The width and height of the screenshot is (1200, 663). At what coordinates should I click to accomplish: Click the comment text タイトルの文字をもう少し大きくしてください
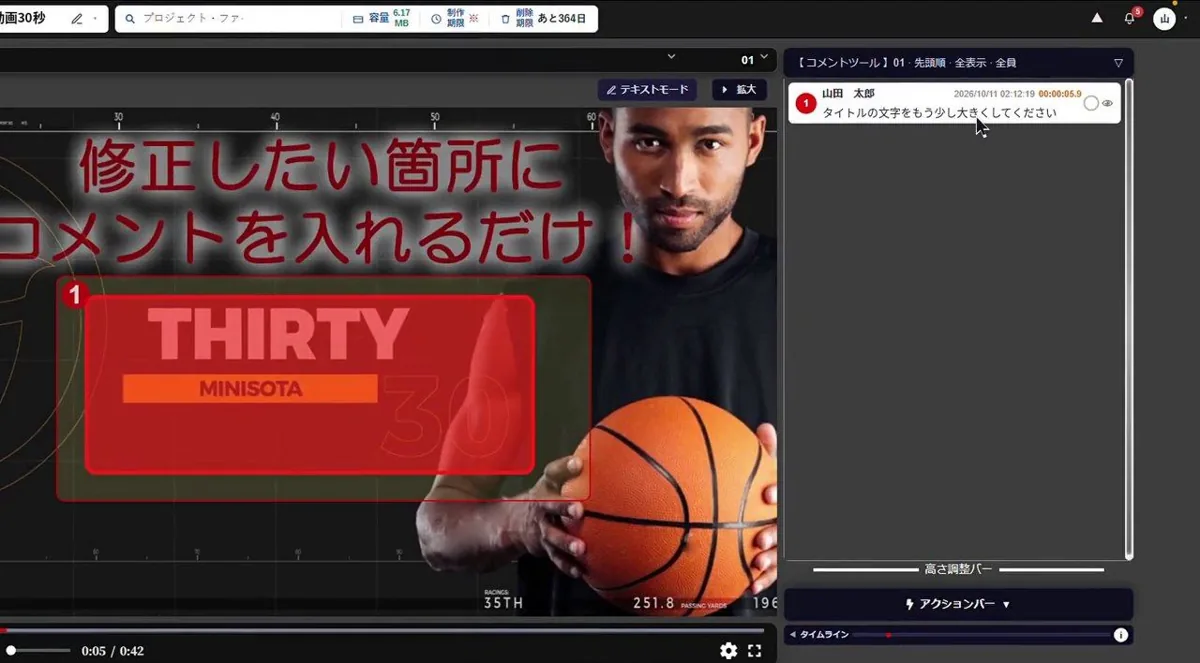click(x=939, y=113)
